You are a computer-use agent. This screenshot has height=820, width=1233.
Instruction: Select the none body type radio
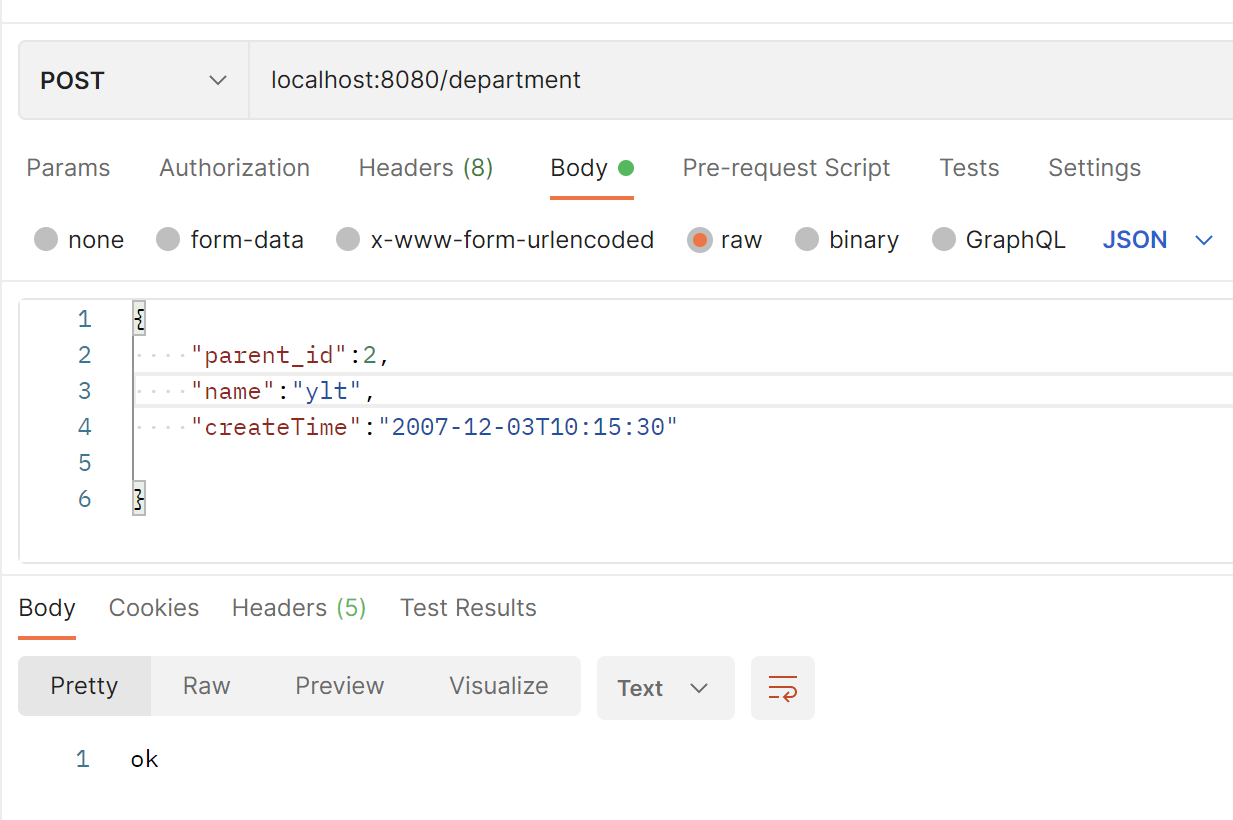pyautogui.click(x=46, y=240)
